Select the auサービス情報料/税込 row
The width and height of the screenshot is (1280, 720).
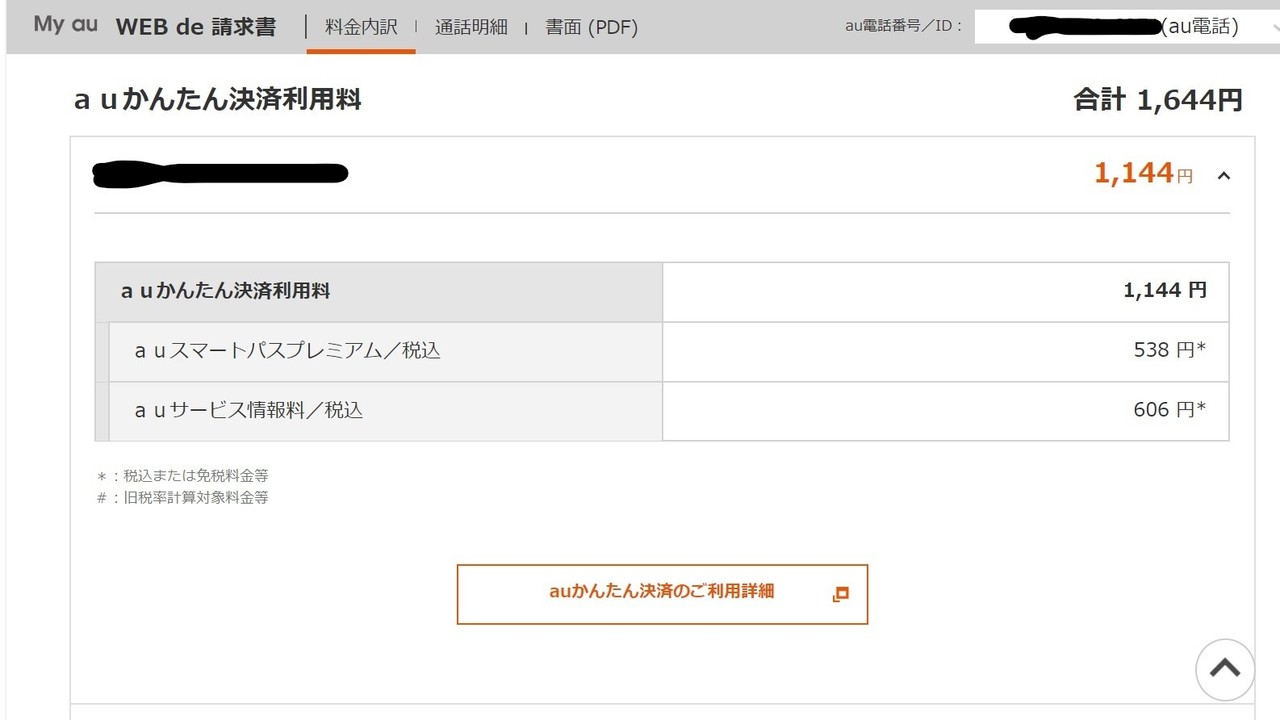[x=662, y=411]
